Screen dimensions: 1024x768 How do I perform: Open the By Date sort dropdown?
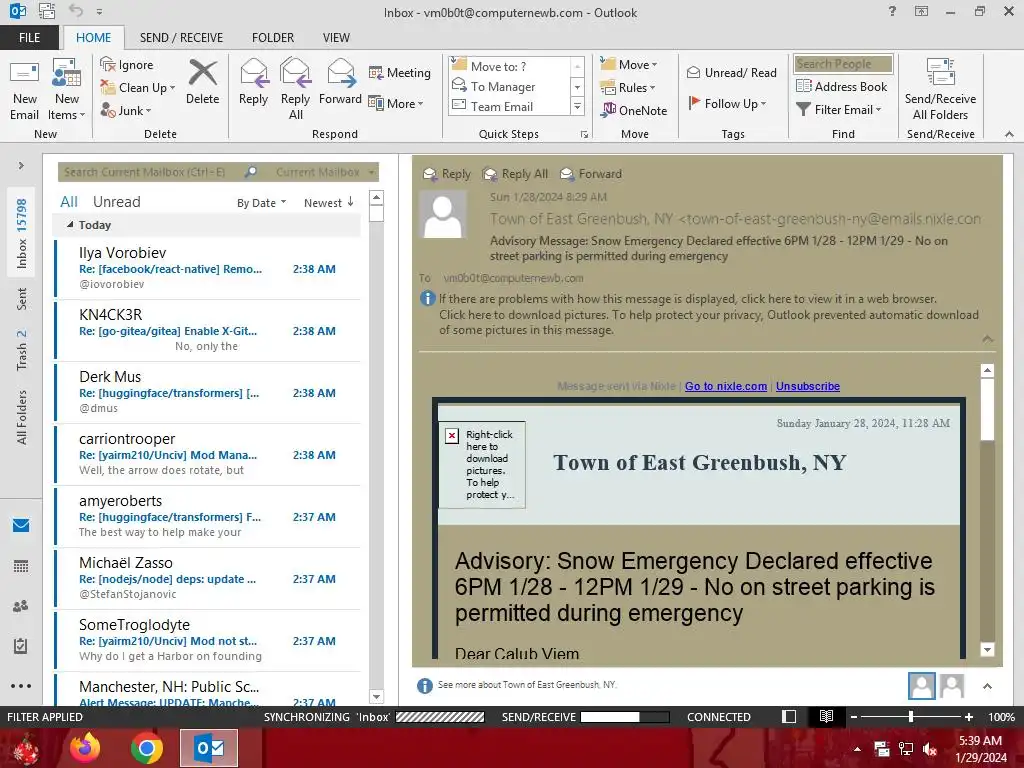pyautogui.click(x=261, y=203)
